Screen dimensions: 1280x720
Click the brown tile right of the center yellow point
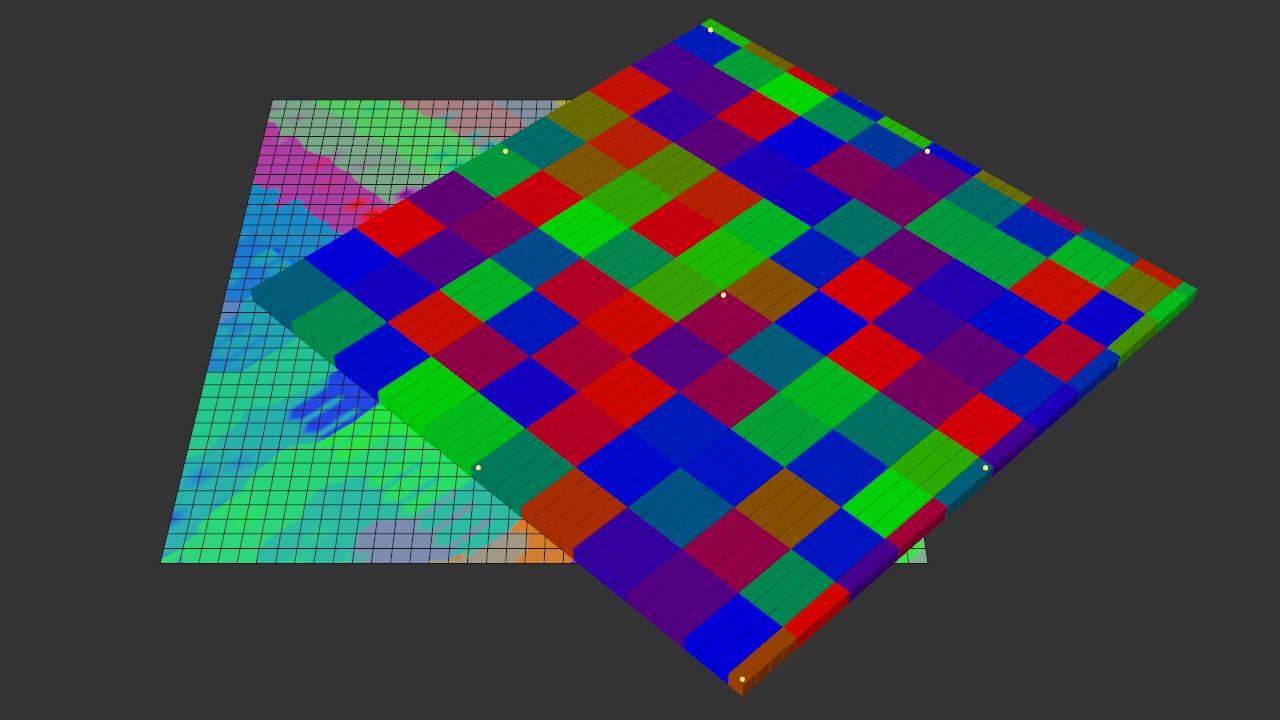pos(771,290)
